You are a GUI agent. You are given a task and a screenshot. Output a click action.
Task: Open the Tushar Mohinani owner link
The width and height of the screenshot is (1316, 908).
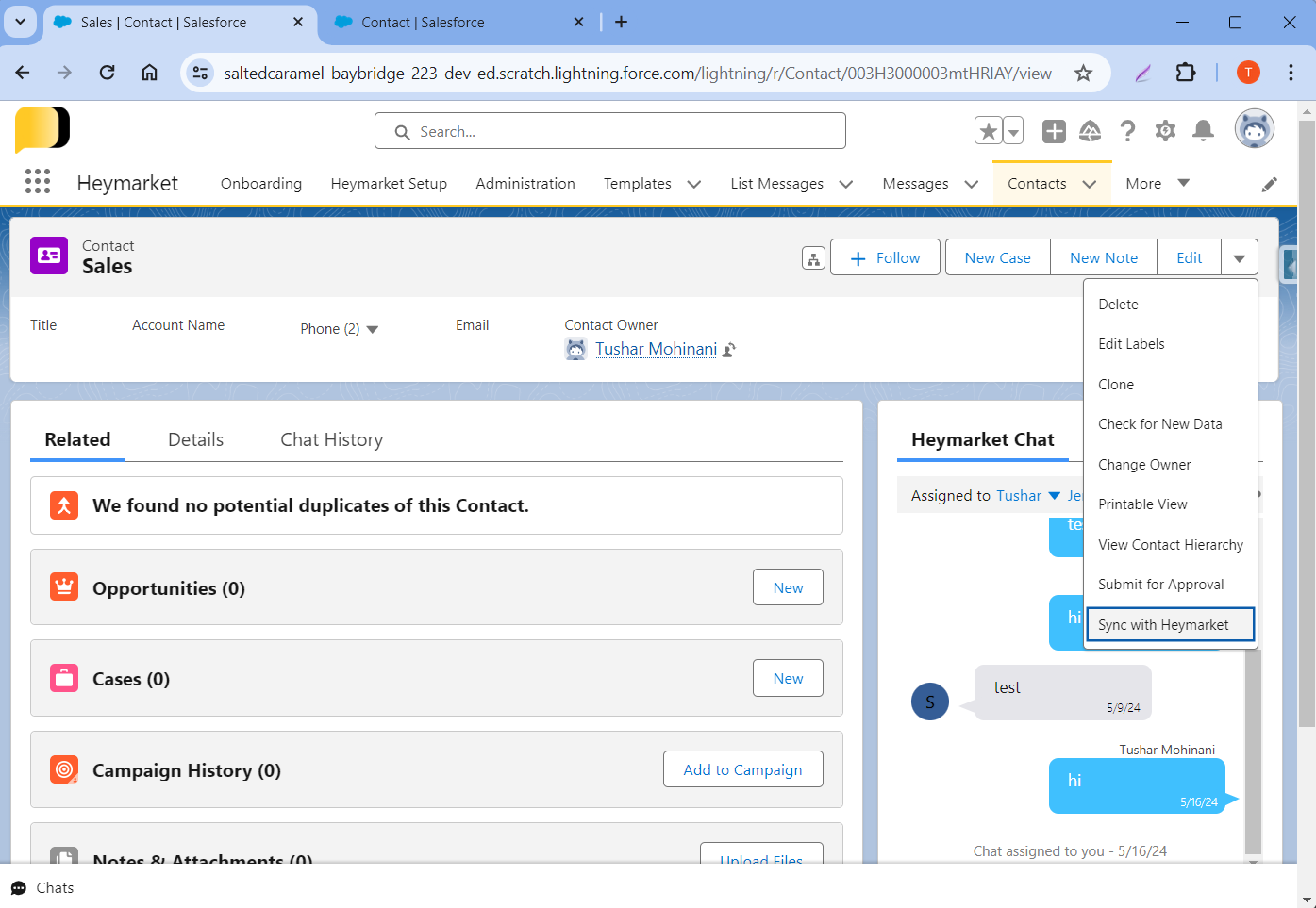coord(656,349)
